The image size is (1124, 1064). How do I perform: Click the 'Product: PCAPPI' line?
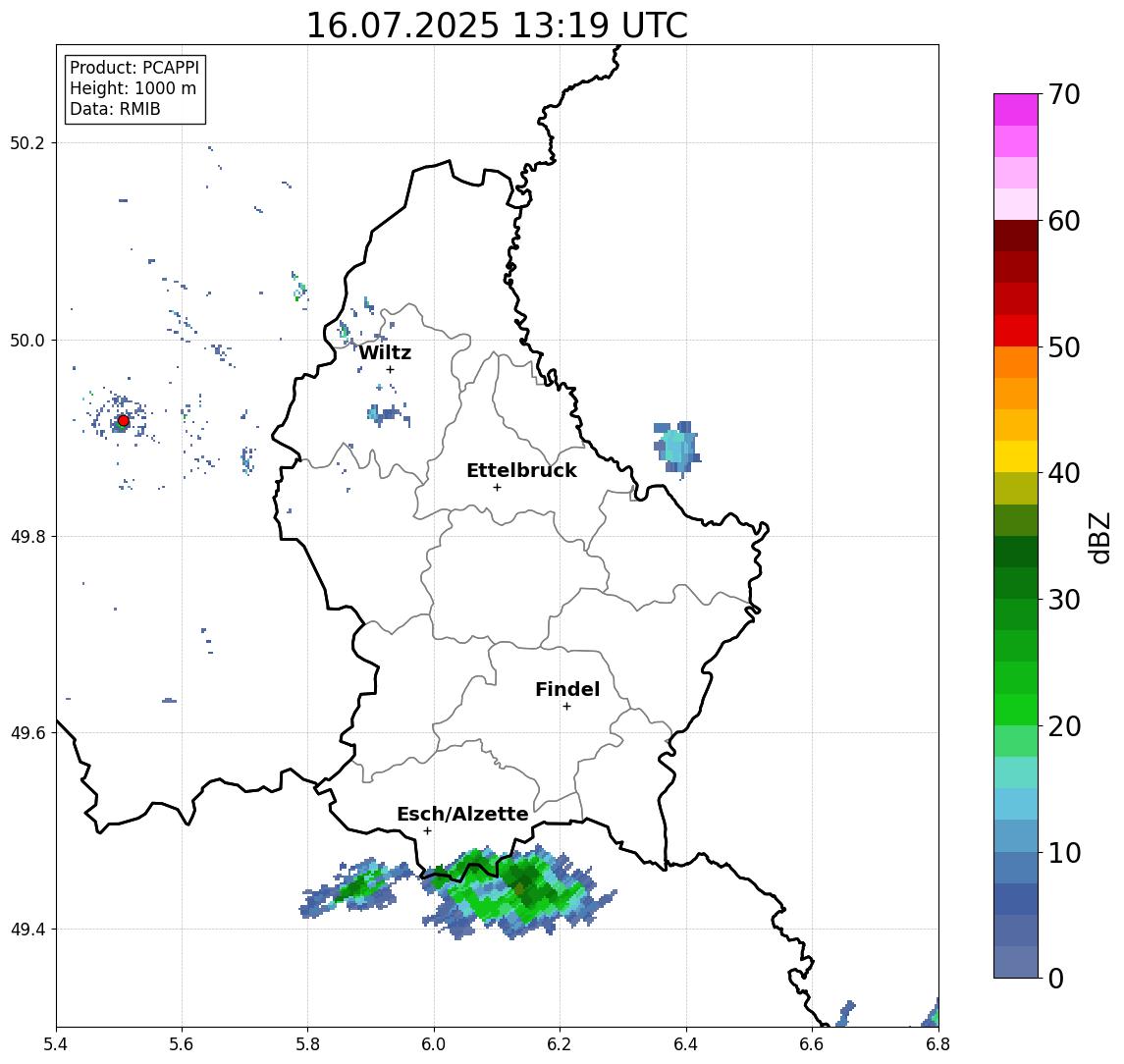click(x=134, y=68)
